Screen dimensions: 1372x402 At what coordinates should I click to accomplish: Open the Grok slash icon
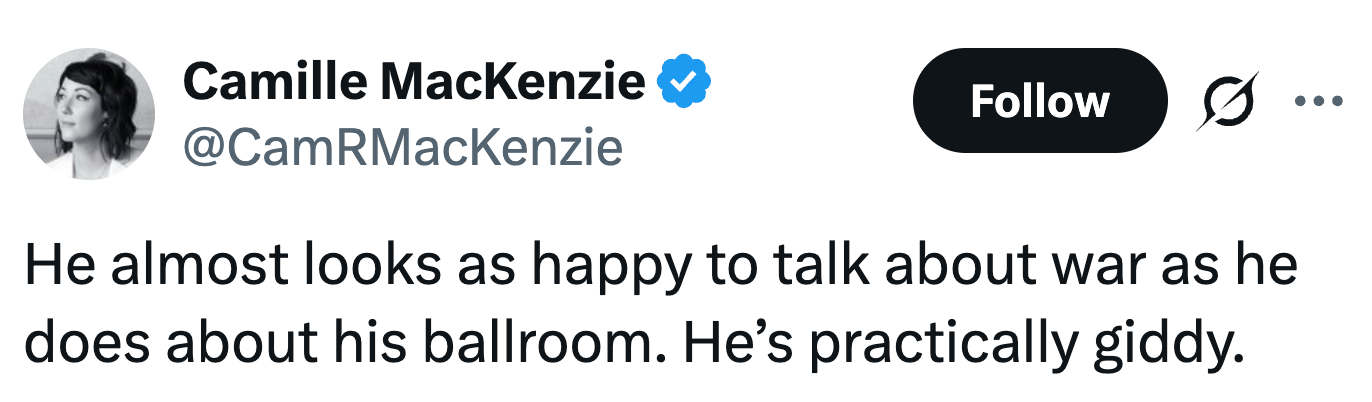click(1226, 102)
